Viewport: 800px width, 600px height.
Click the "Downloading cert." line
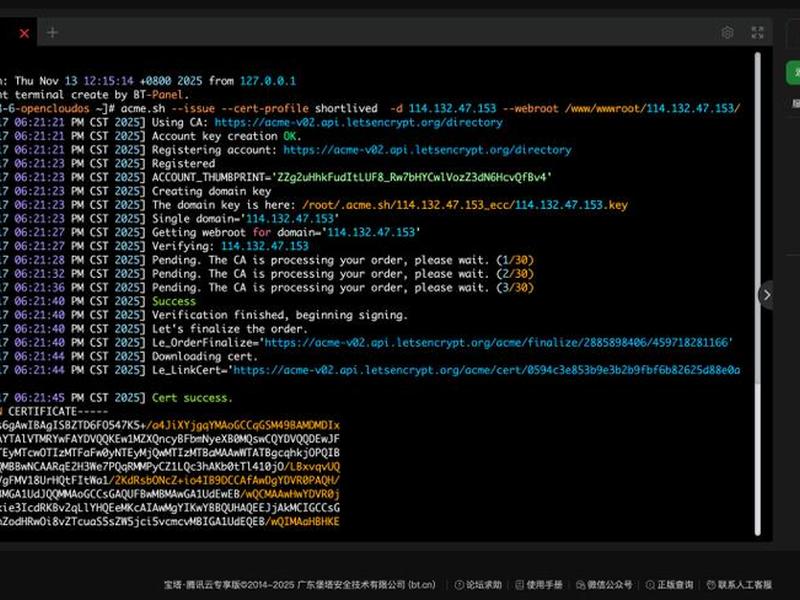[205, 357]
